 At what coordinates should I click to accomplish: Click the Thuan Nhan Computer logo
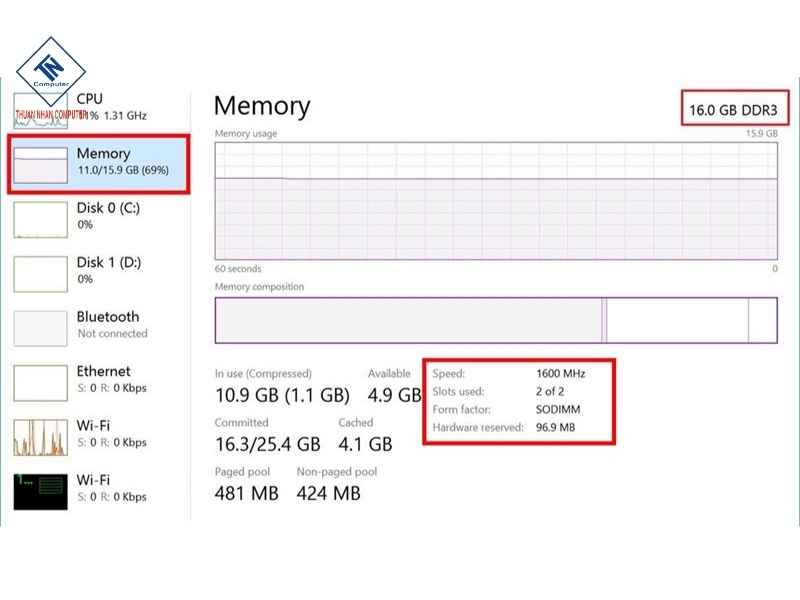point(51,73)
